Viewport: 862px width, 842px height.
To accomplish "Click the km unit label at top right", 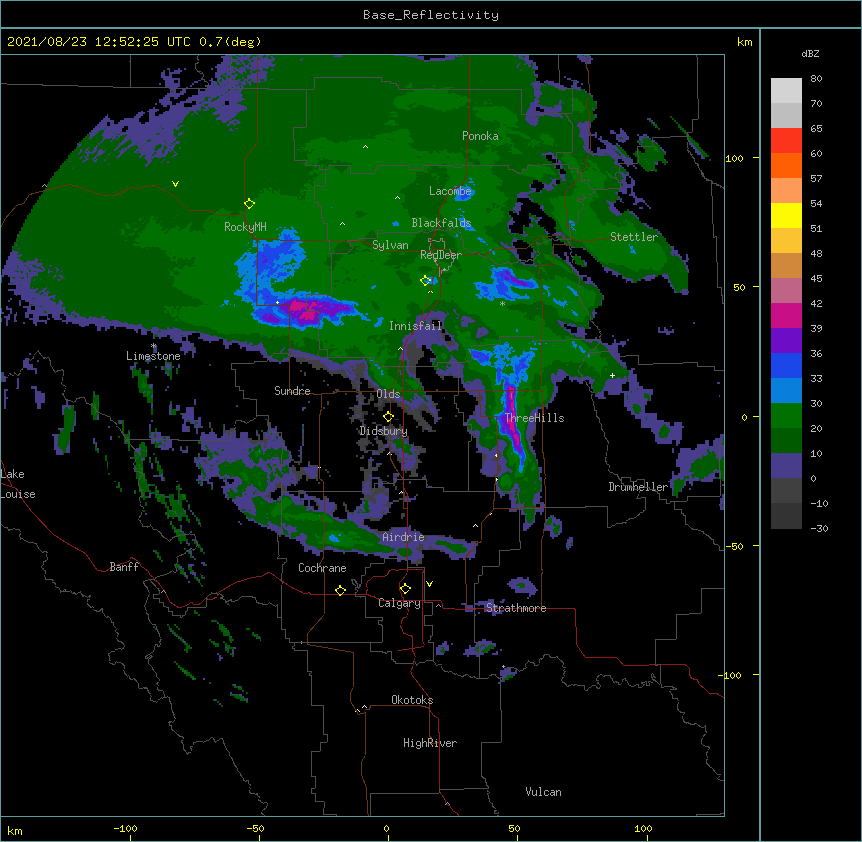I will [x=744, y=42].
